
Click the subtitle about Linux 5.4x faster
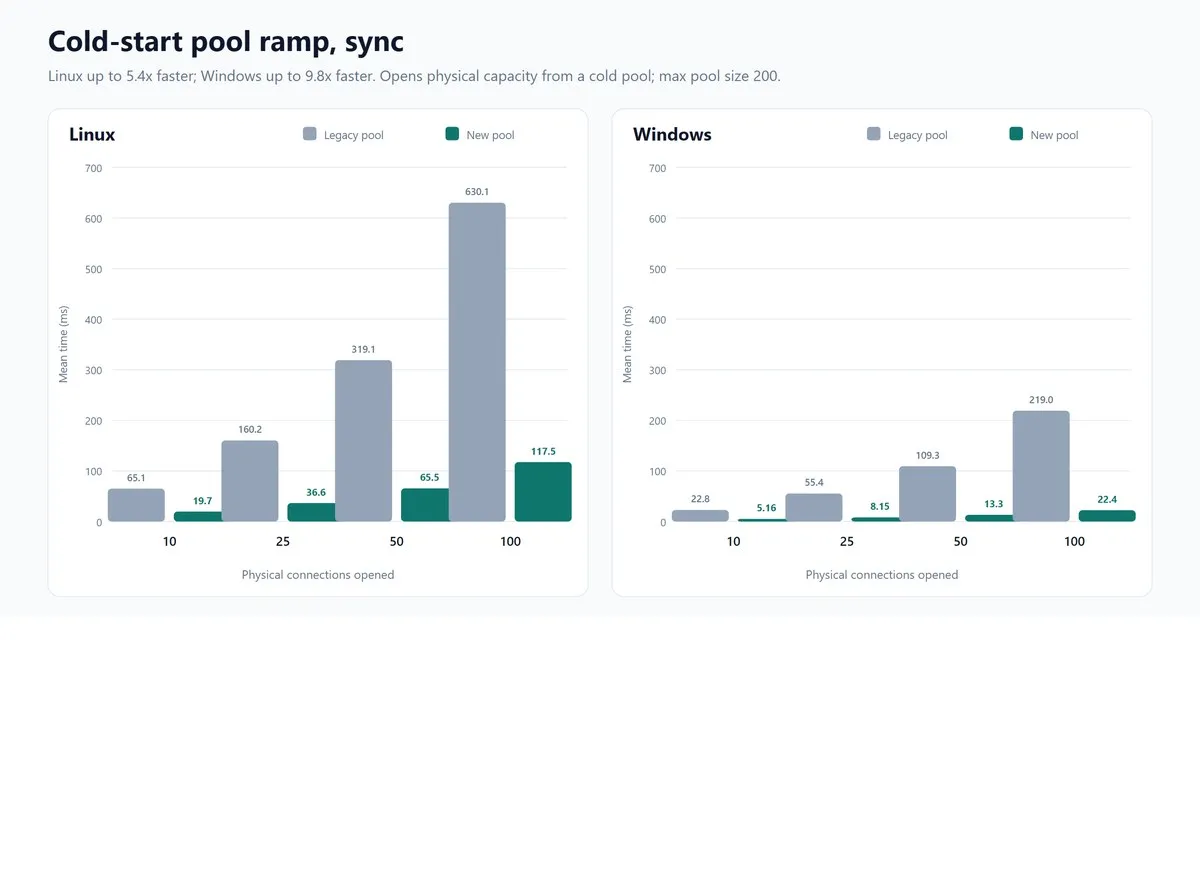(x=414, y=76)
